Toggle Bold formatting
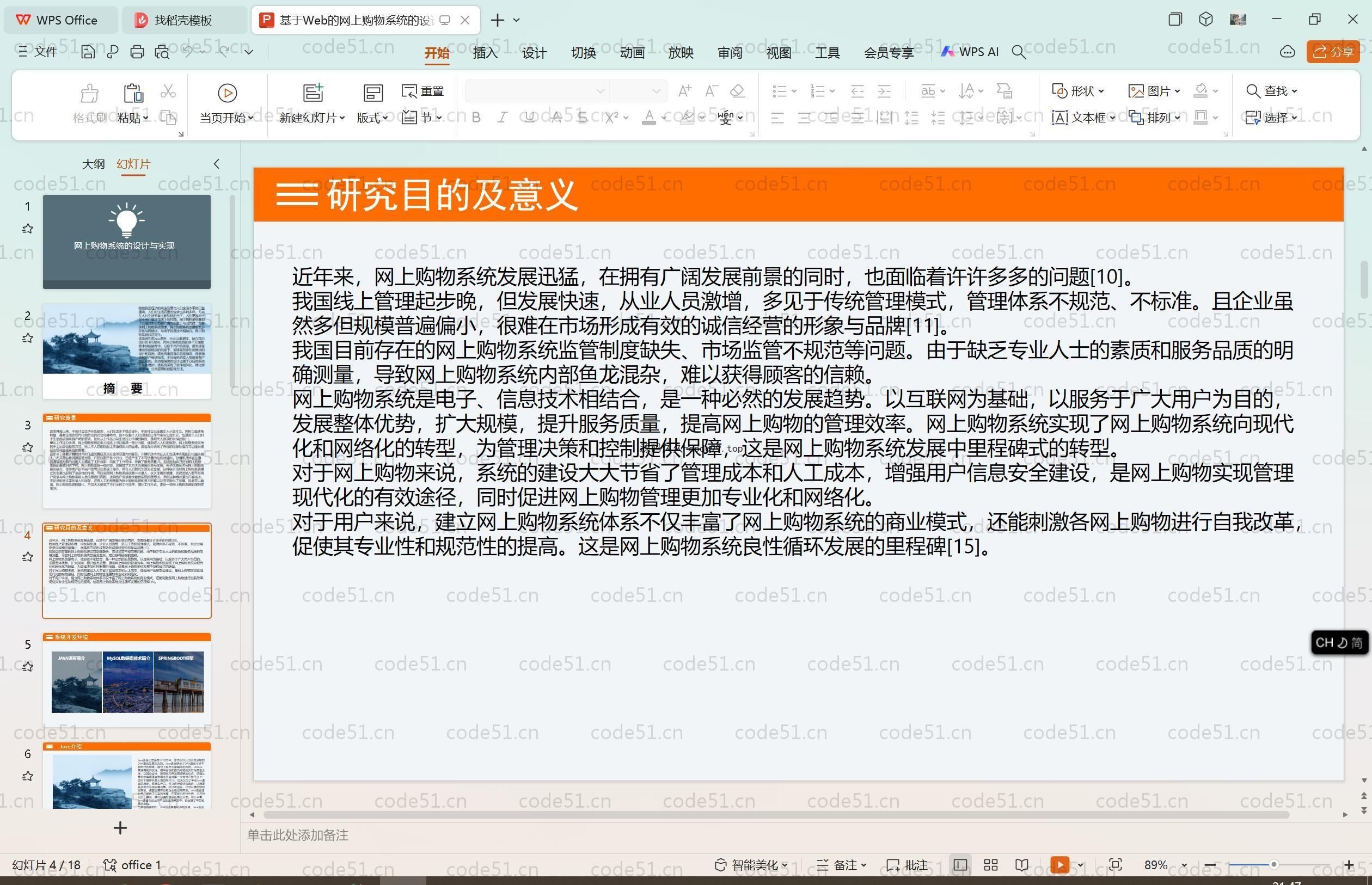The image size is (1372, 885). click(476, 117)
